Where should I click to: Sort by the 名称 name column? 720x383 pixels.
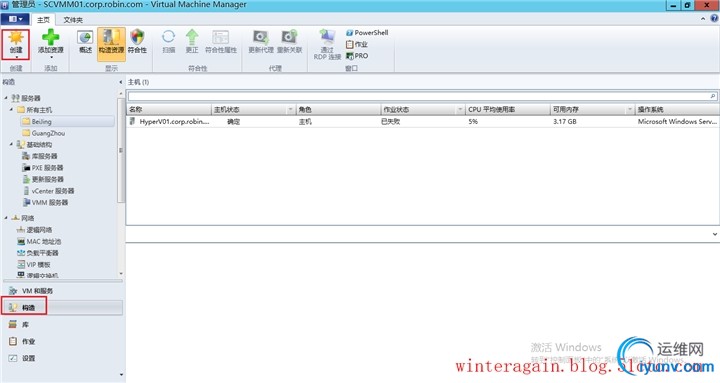pos(169,109)
